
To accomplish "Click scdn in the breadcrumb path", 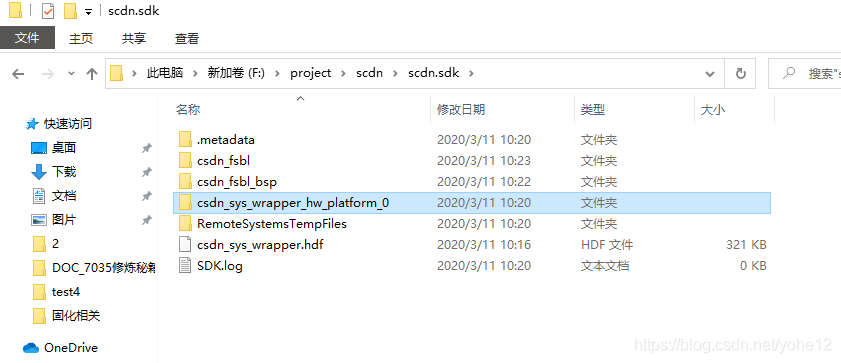I will pos(370,73).
